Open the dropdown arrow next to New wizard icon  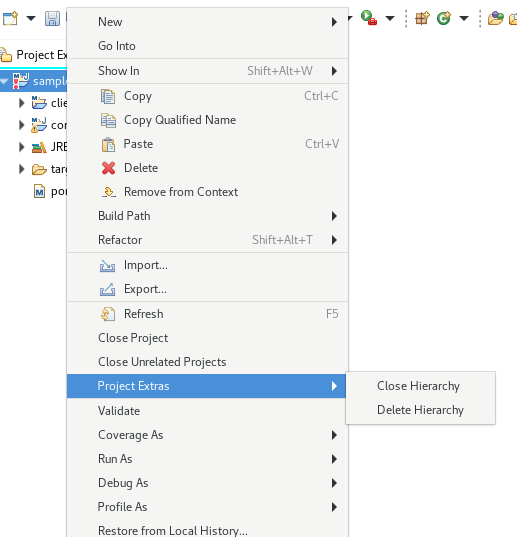pos(31,18)
